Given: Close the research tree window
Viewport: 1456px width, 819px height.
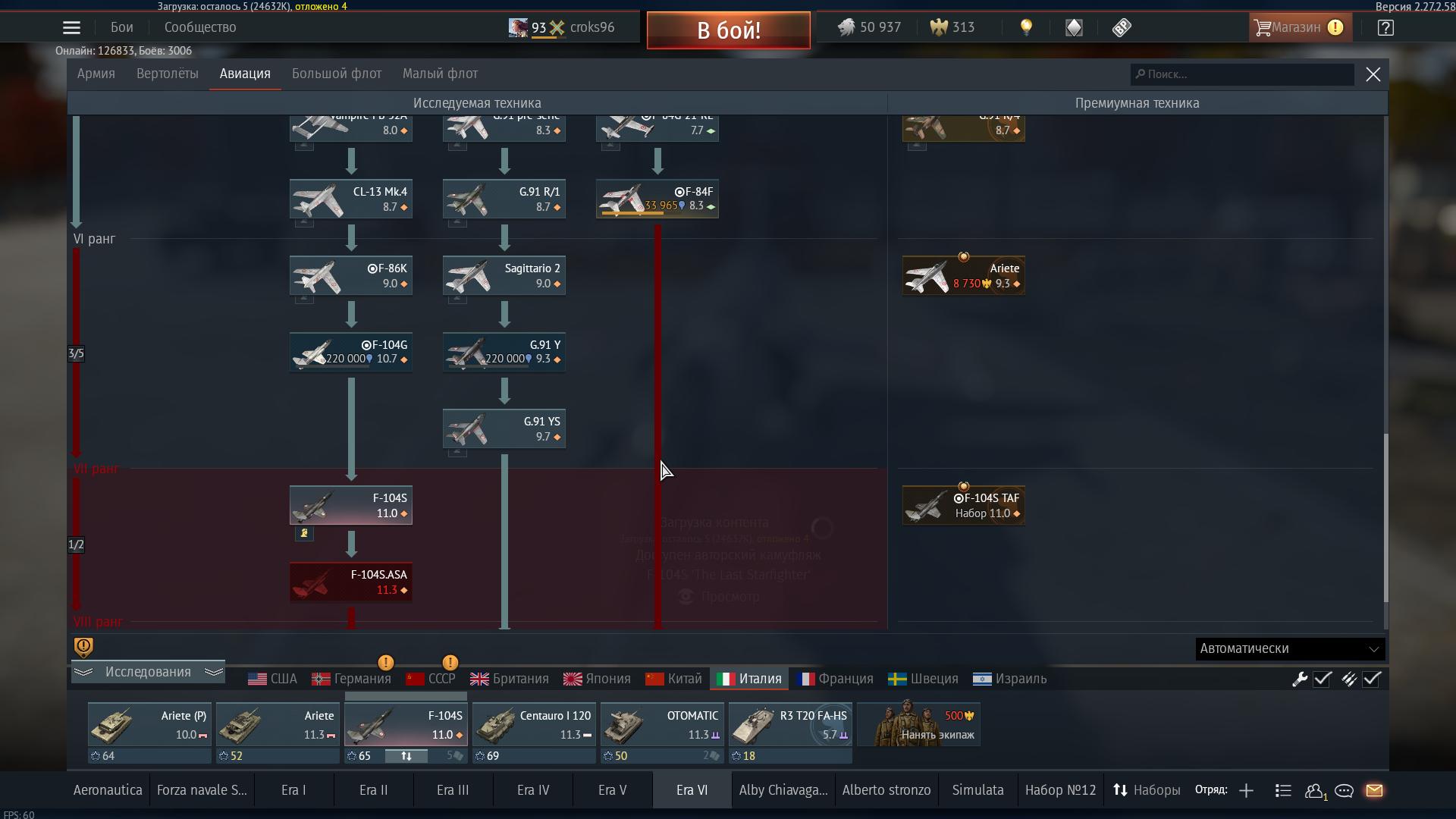Looking at the screenshot, I should (x=1373, y=74).
